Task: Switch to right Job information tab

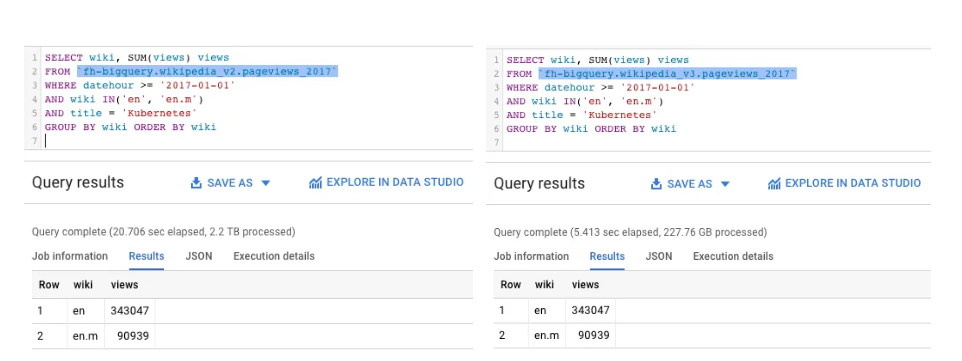Action: tap(531, 256)
